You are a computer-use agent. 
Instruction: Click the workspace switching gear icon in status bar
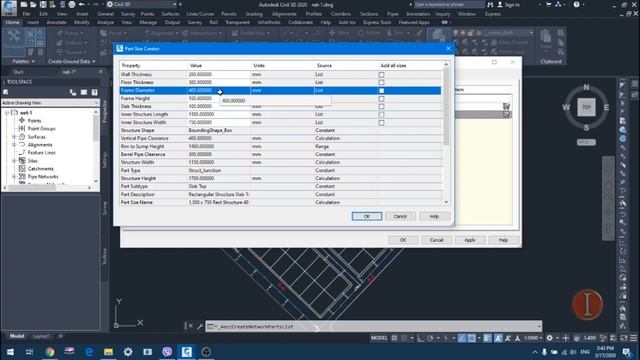550,338
